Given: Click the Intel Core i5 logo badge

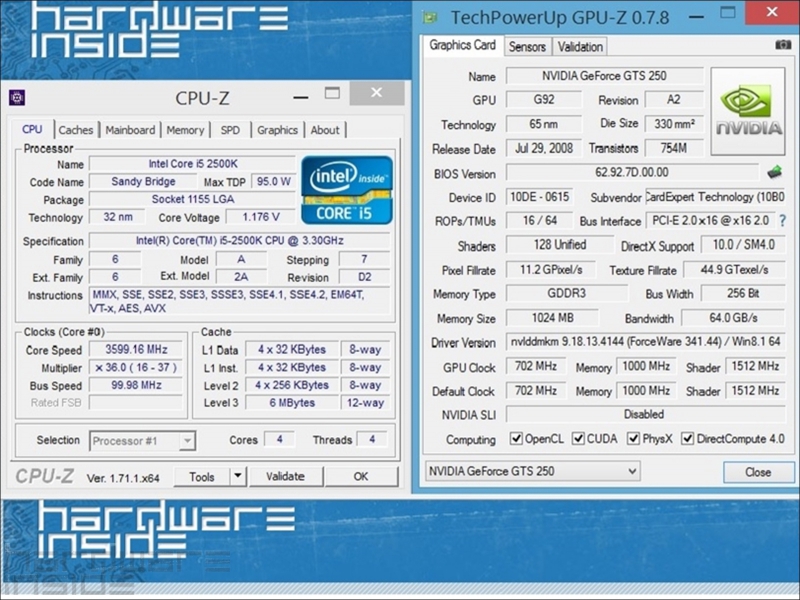Looking at the screenshot, I should tap(346, 189).
